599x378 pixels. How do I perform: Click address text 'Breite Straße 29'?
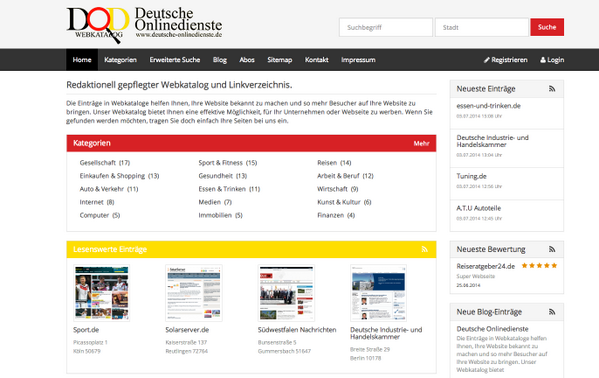click(x=370, y=349)
